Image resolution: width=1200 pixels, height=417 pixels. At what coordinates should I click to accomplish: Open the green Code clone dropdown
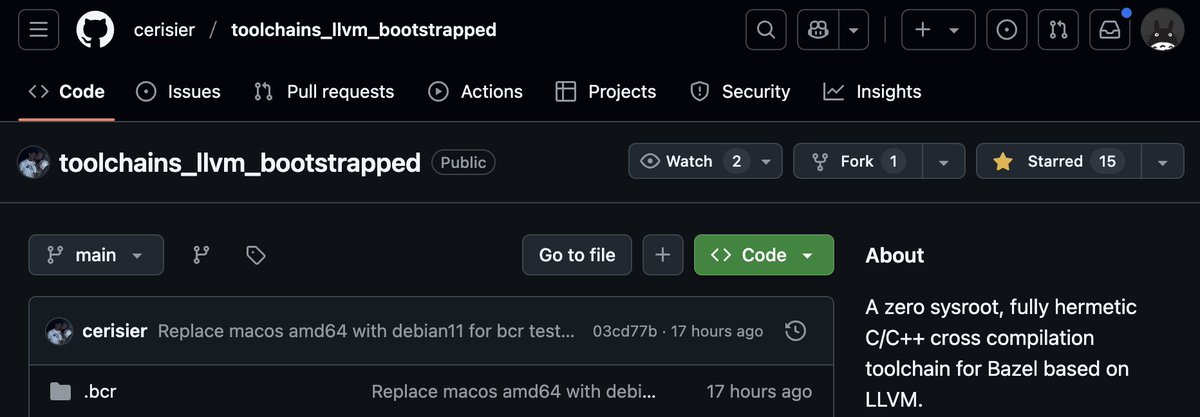(x=764, y=255)
